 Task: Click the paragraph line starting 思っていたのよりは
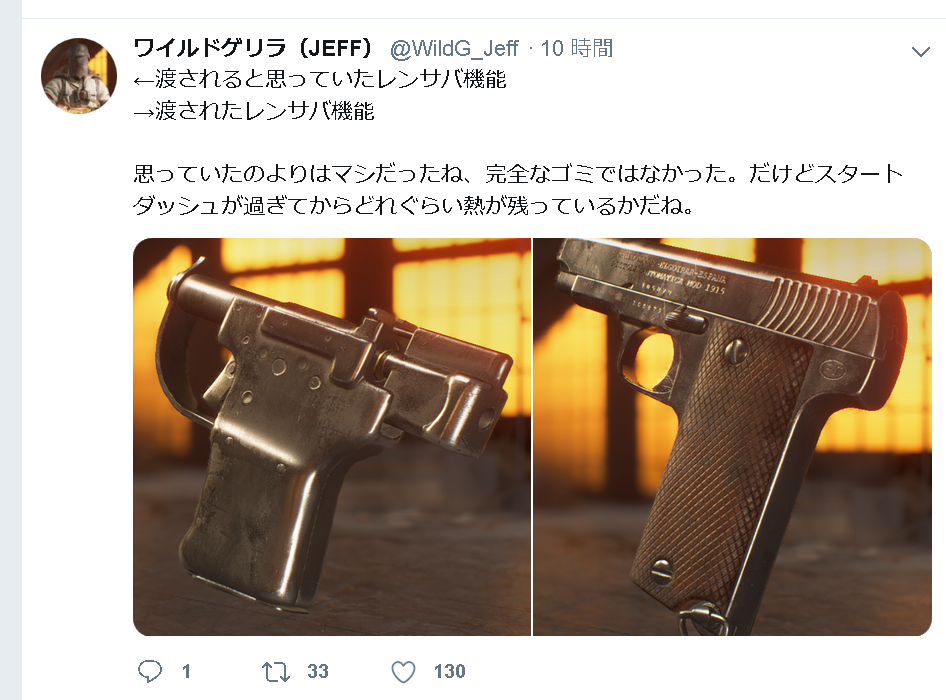518,174
